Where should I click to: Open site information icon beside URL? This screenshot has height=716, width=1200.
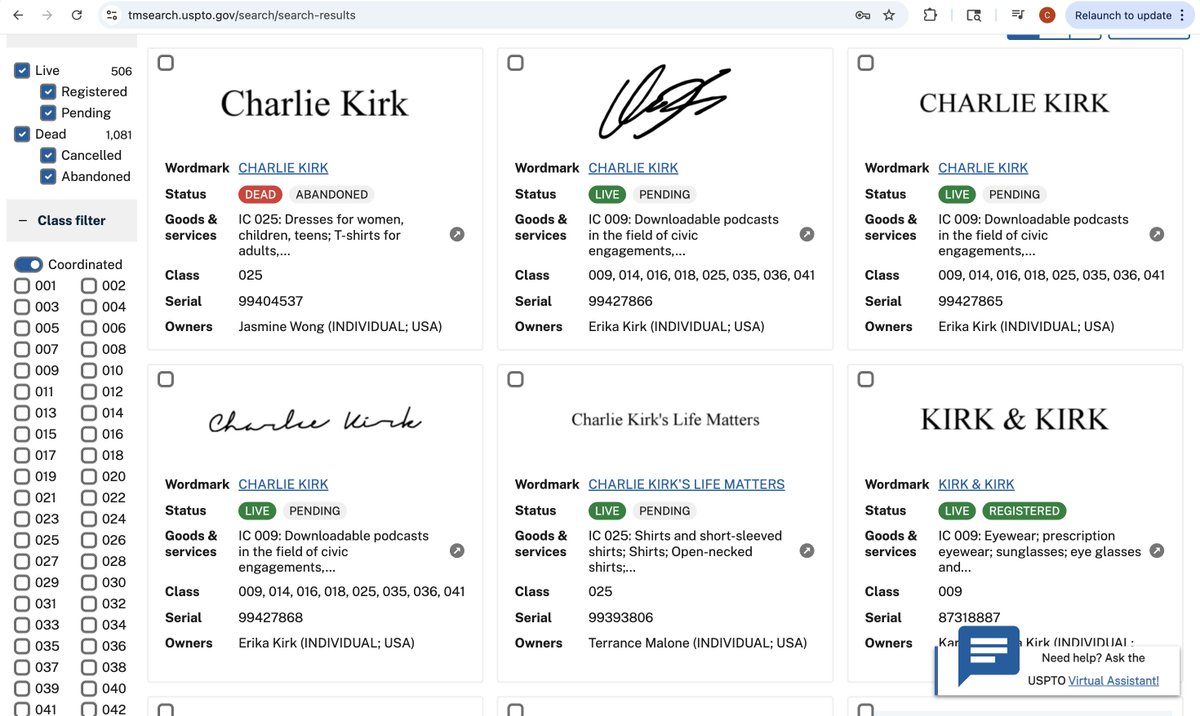[112, 15]
